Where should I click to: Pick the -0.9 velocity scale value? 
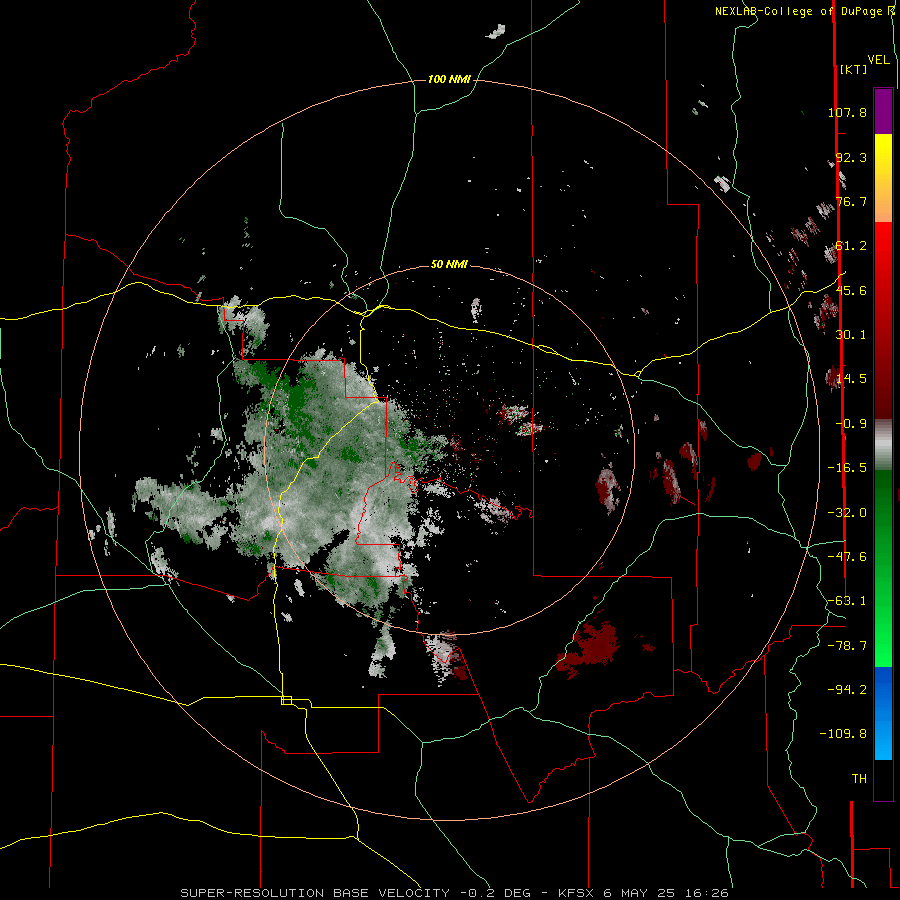[851, 424]
